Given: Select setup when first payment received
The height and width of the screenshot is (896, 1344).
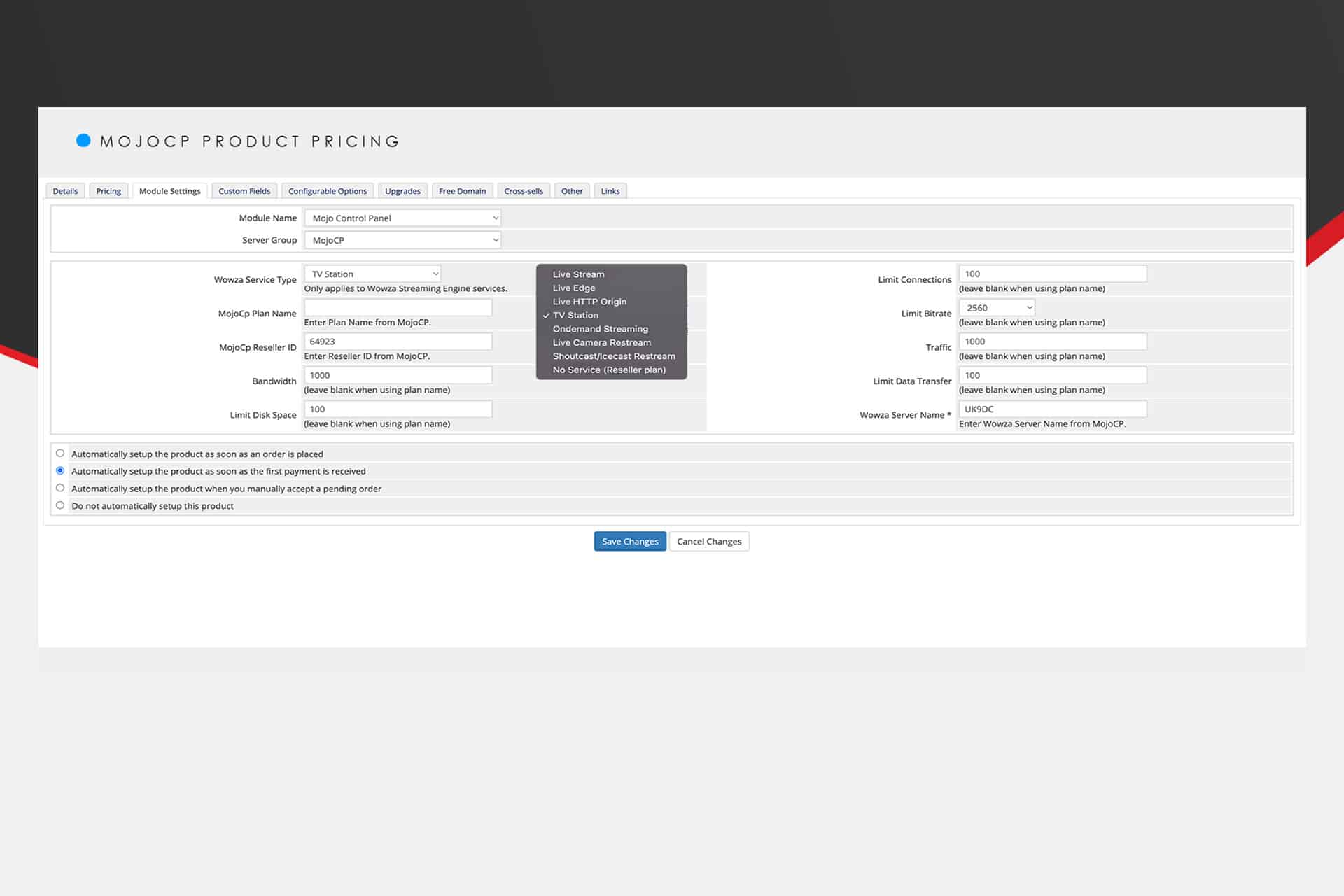Looking at the screenshot, I should (60, 471).
